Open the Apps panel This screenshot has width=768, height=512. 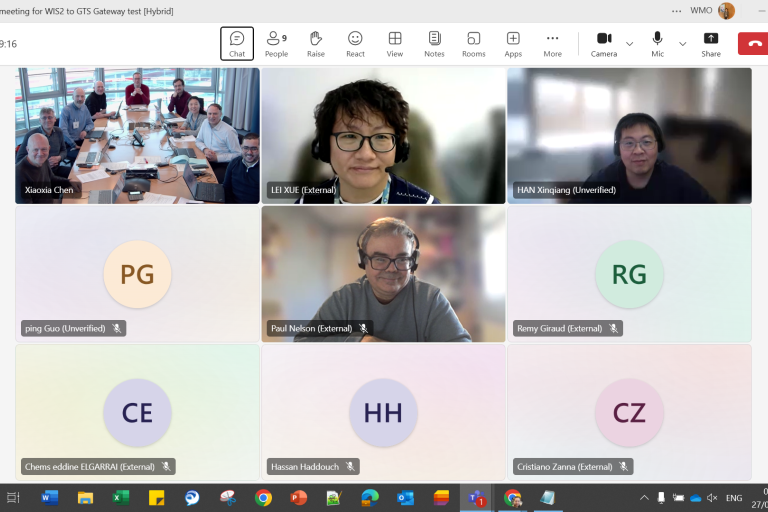pos(513,43)
